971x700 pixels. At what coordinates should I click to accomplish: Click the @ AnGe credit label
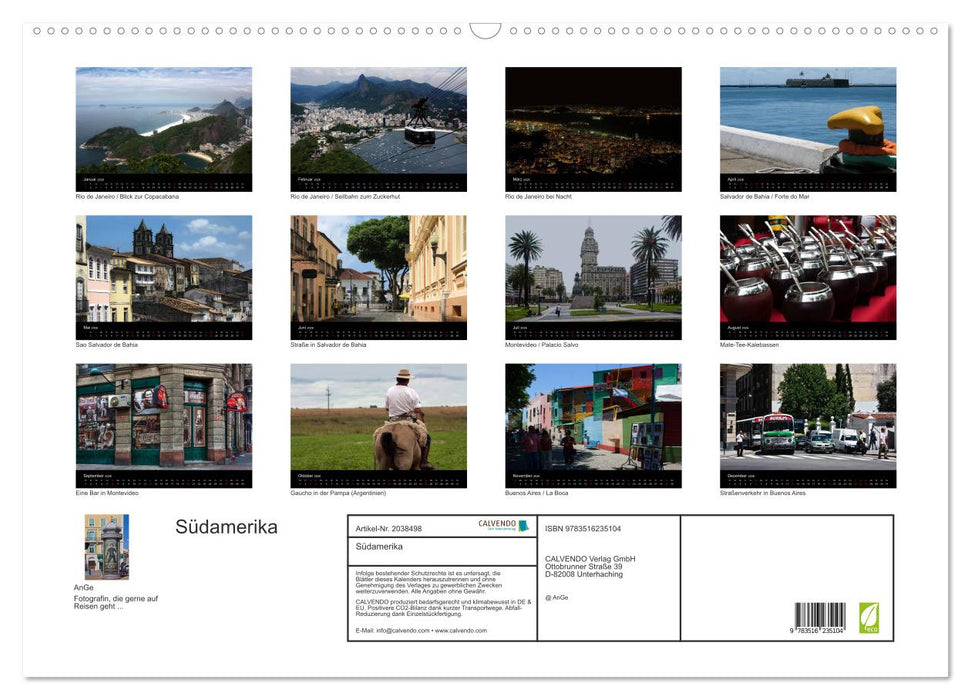pos(555,596)
